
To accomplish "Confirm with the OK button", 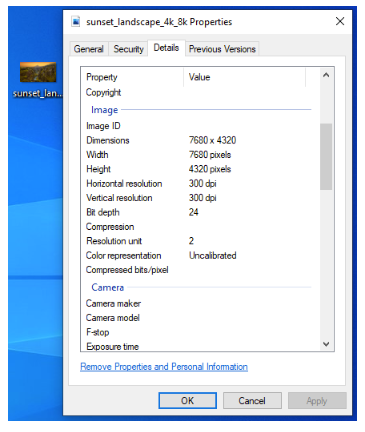I will tap(187, 400).
